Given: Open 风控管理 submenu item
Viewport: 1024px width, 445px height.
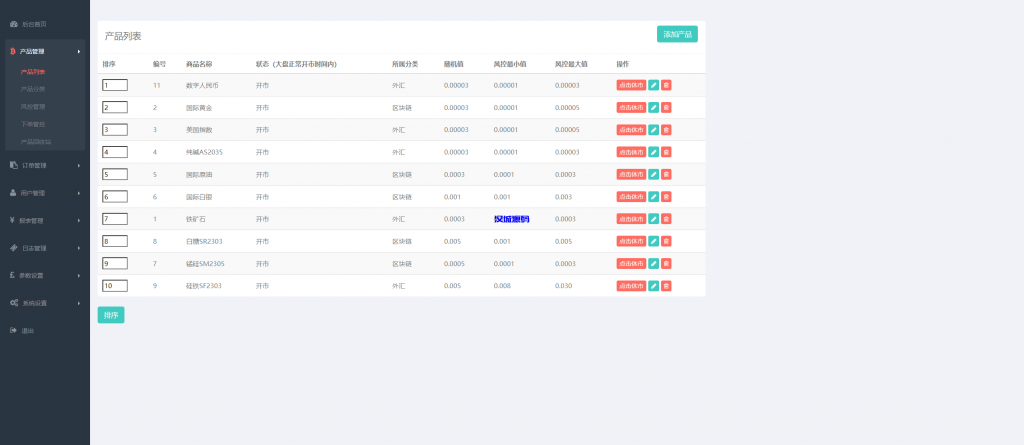Looking at the screenshot, I should click(33, 106).
